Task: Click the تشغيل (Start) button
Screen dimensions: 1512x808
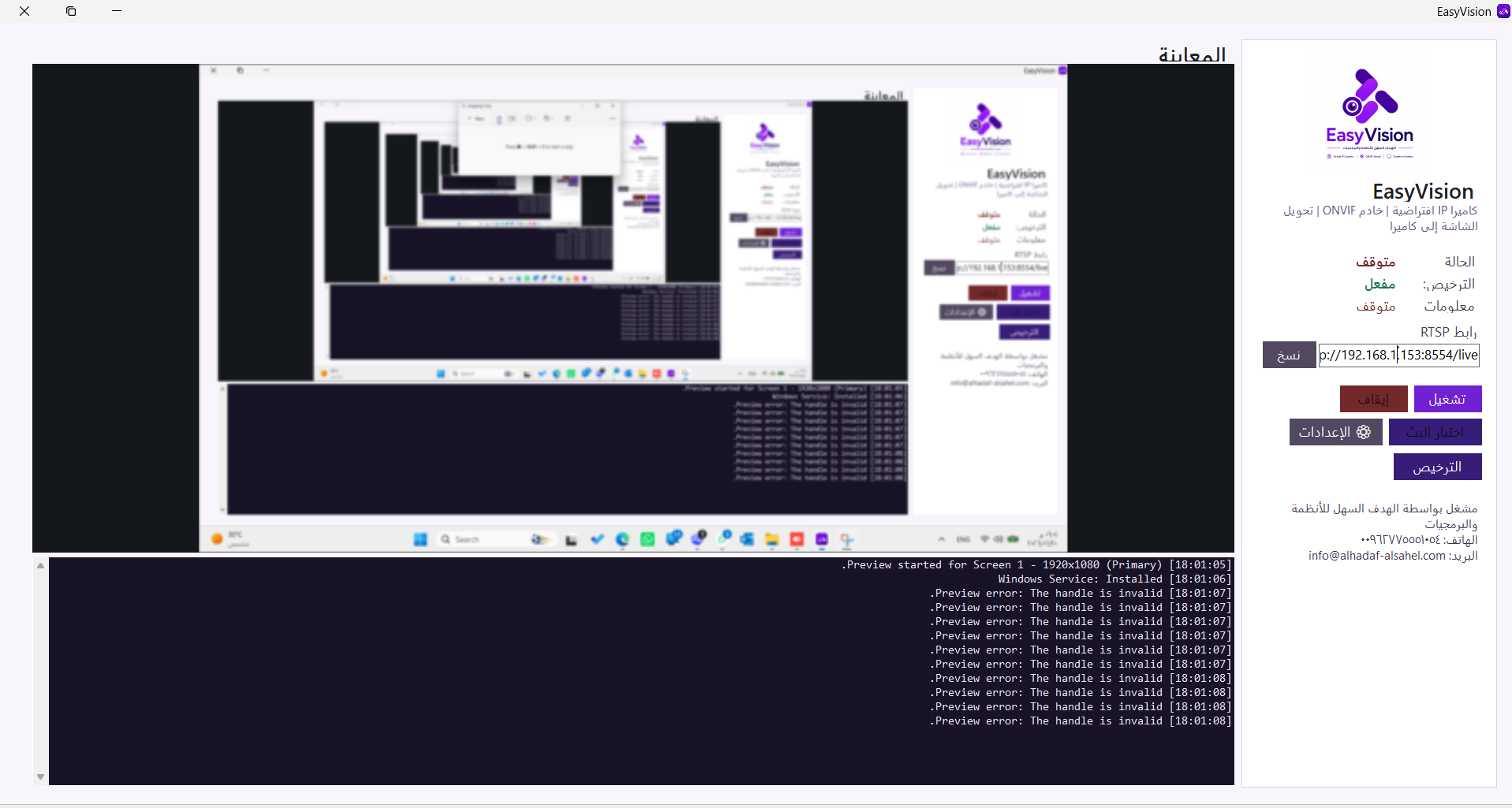Action: [x=1447, y=399]
